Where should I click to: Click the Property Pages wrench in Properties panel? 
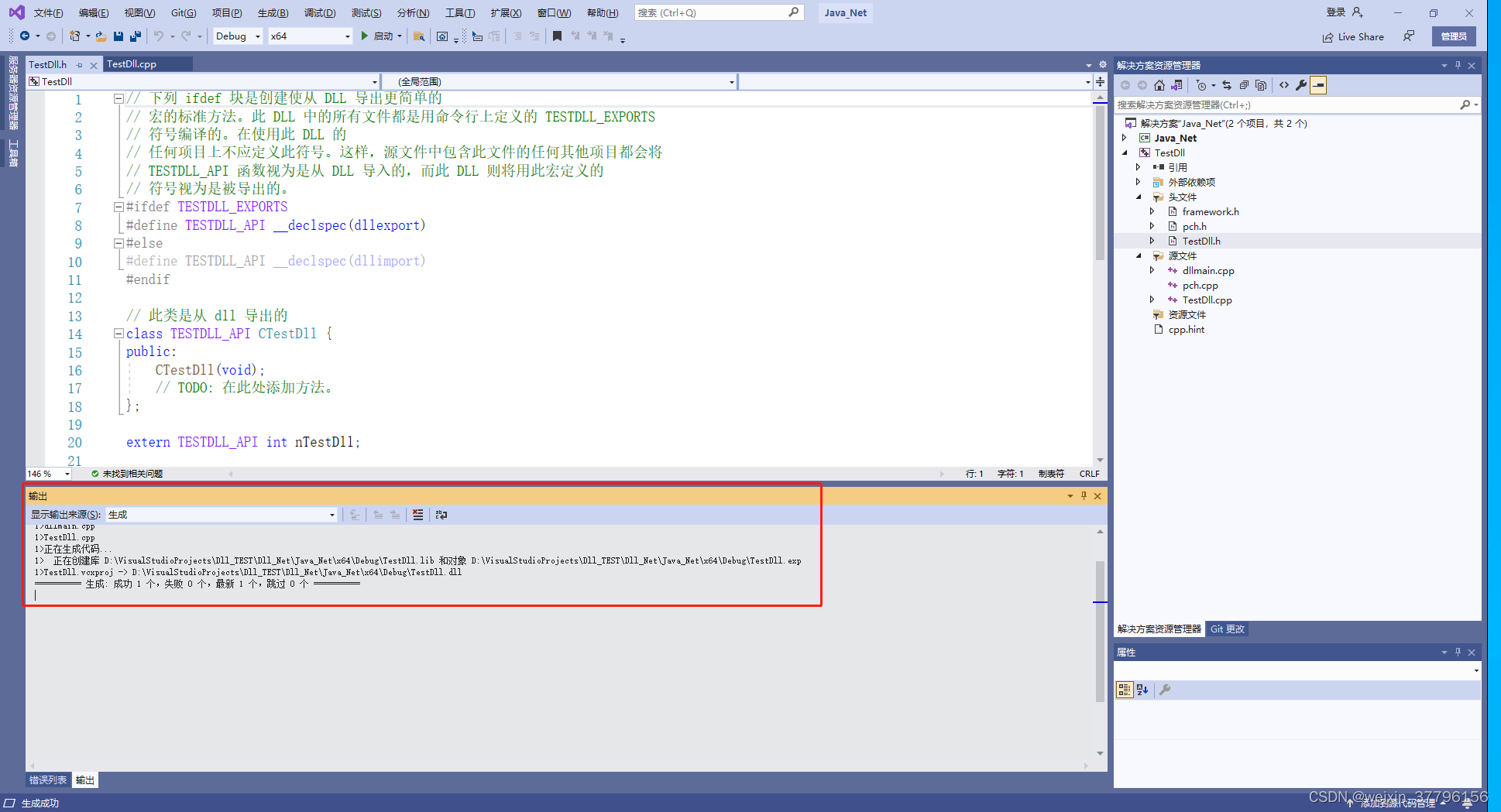tap(1165, 690)
